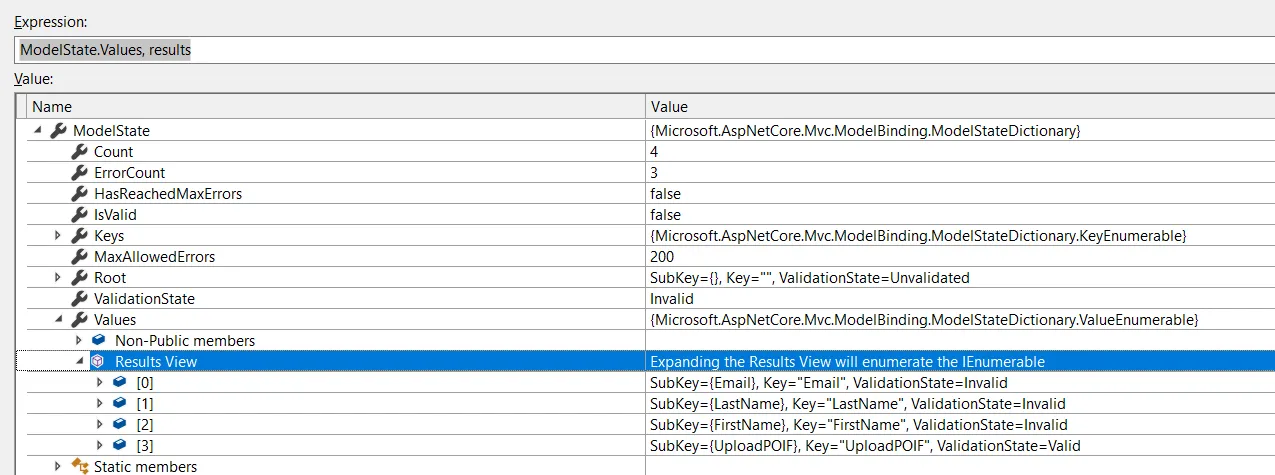Screen dimensions: 1275x475
Task: Click the Name column header
Action: coord(53,107)
